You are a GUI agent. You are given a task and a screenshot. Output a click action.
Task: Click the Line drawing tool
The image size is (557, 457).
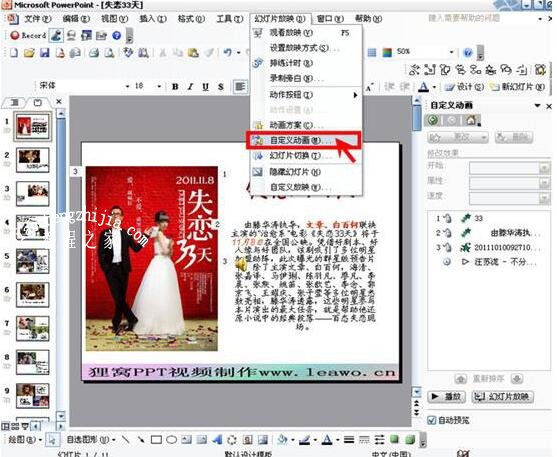point(125,440)
